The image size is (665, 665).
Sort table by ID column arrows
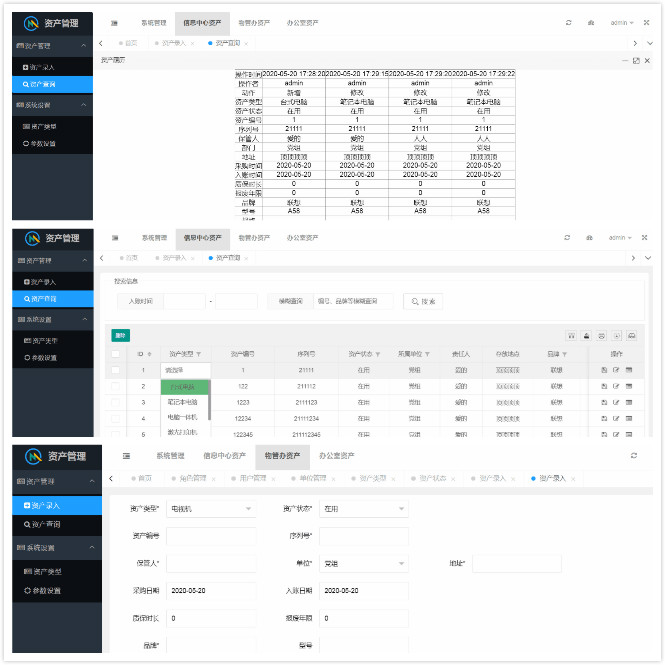149,354
